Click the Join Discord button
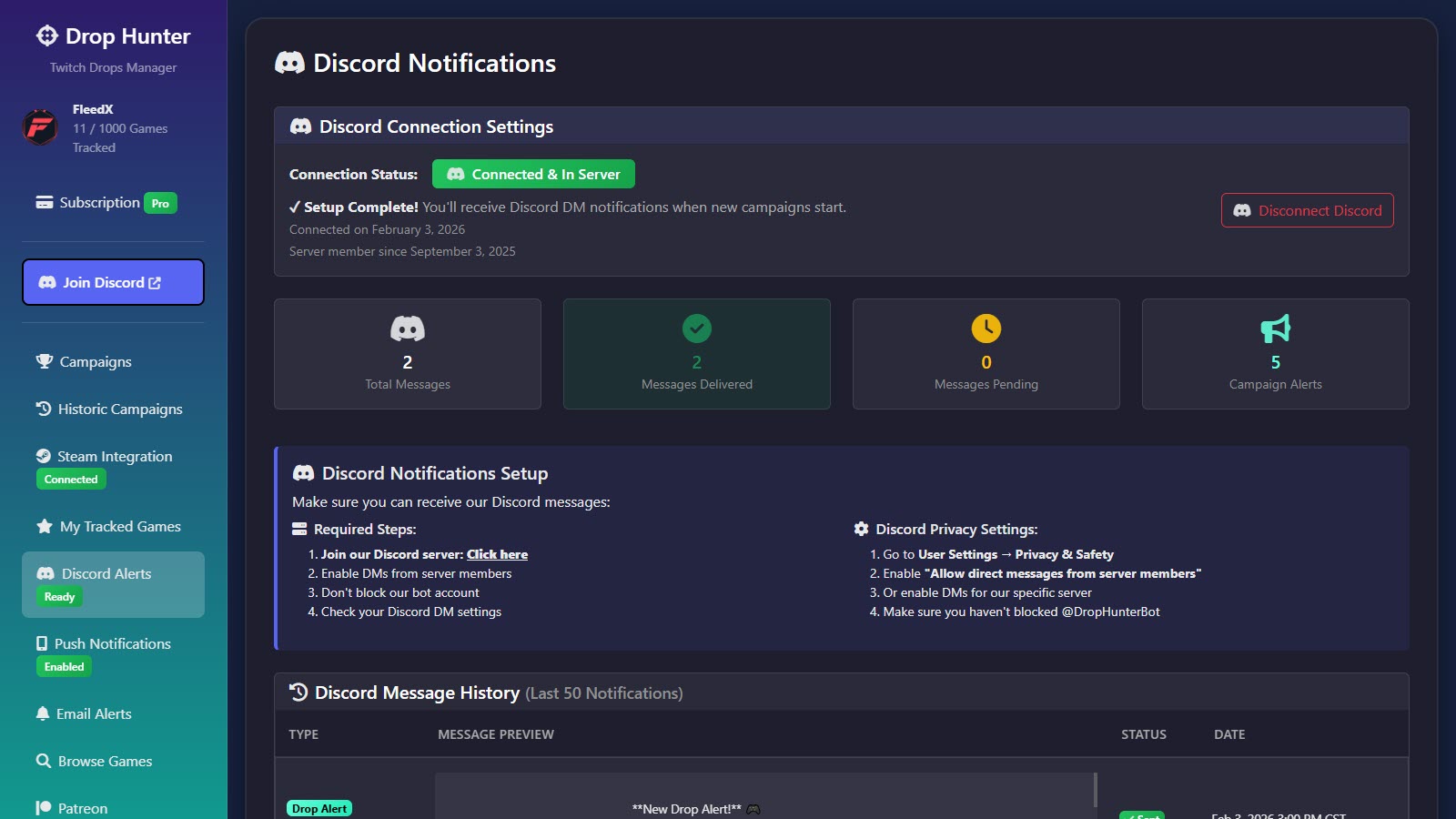This screenshot has height=819, width=1456. pyautogui.click(x=113, y=282)
